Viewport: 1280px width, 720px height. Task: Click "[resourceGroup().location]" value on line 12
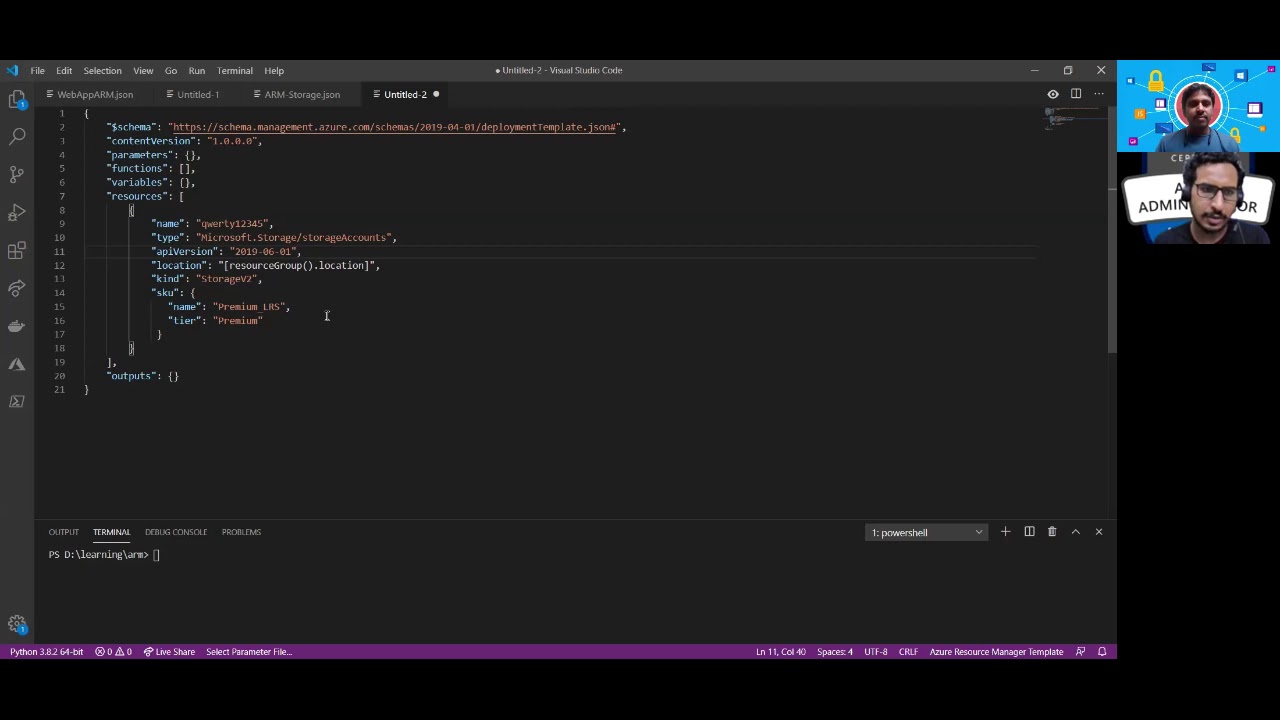click(x=296, y=266)
